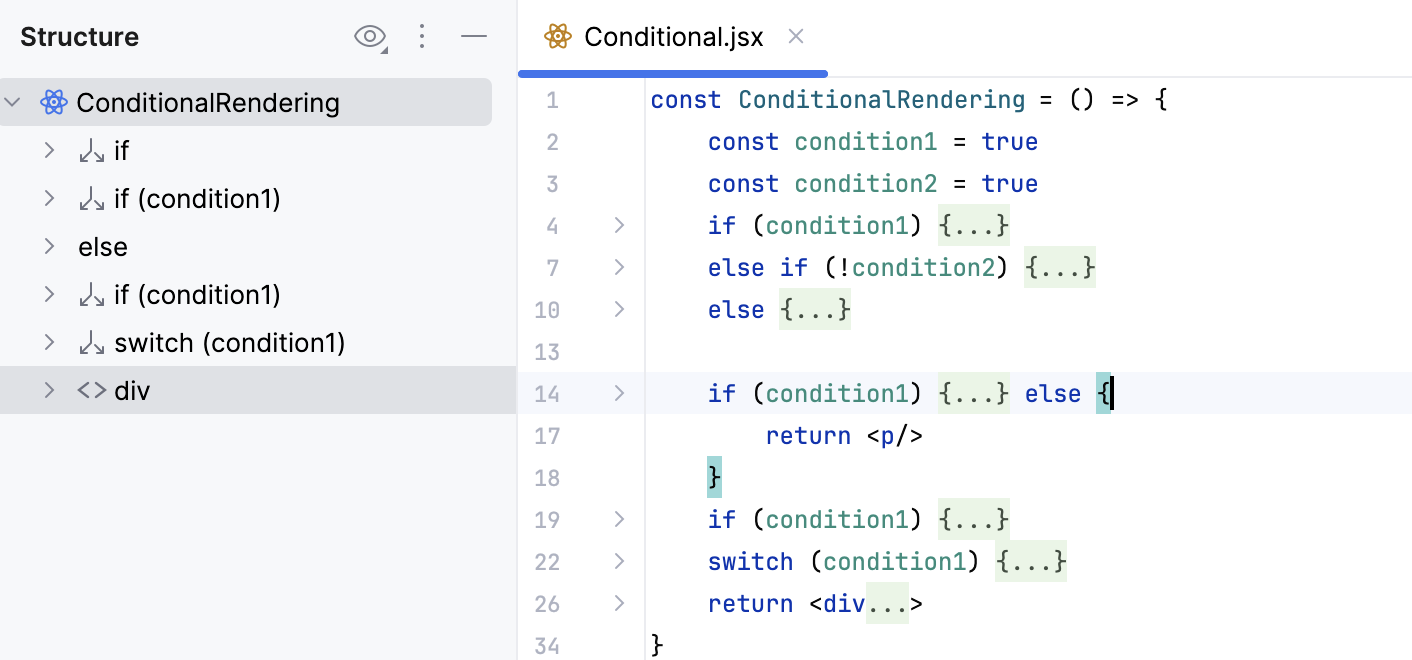Switch to the Conditional.jsx tab
Viewport: 1412px width, 660px height.
[x=673, y=36]
